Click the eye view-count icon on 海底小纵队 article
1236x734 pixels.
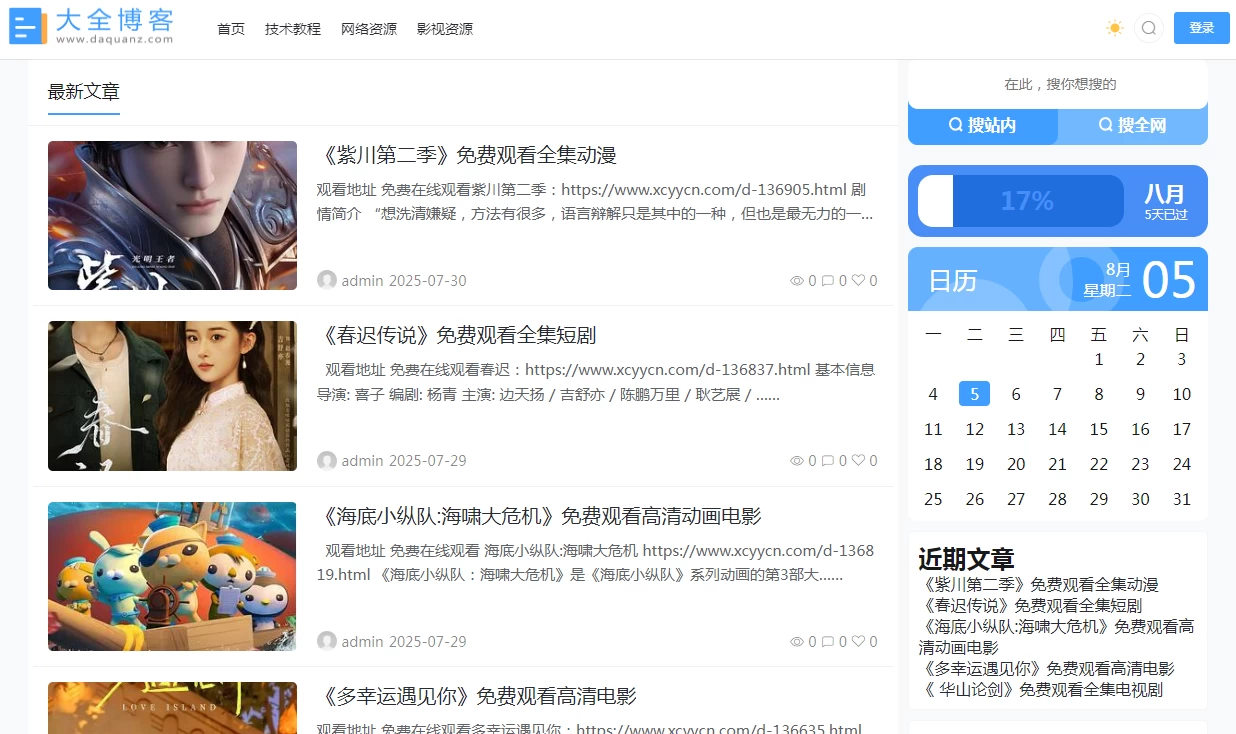797,641
